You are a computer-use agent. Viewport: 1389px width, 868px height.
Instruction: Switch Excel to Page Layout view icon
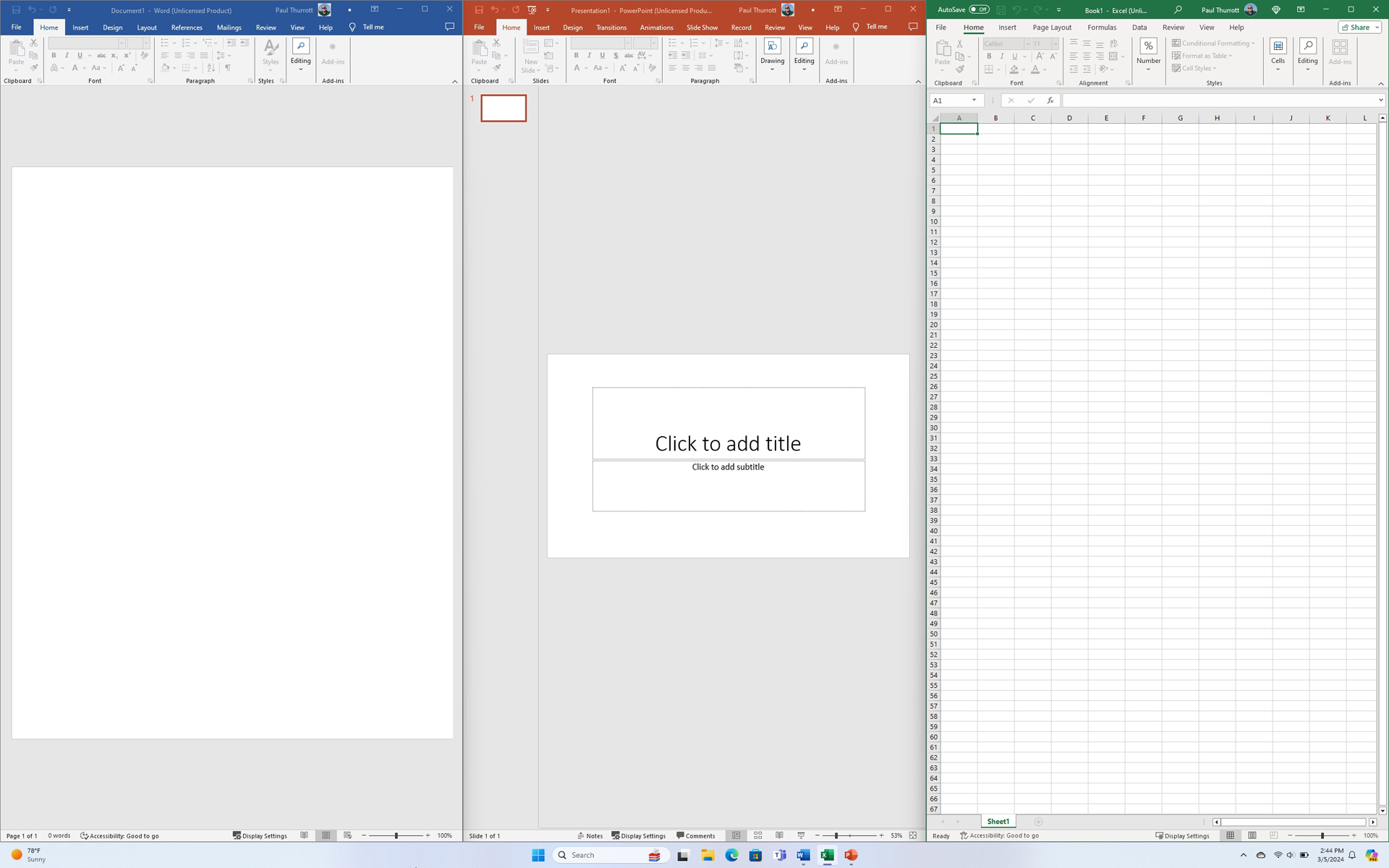point(1252,835)
